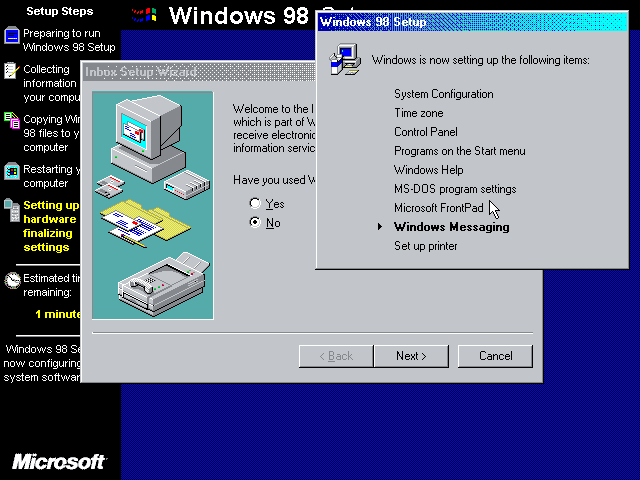Click the arrow marker beside Windows Messaging
This screenshot has width=640, height=480.
[380, 227]
